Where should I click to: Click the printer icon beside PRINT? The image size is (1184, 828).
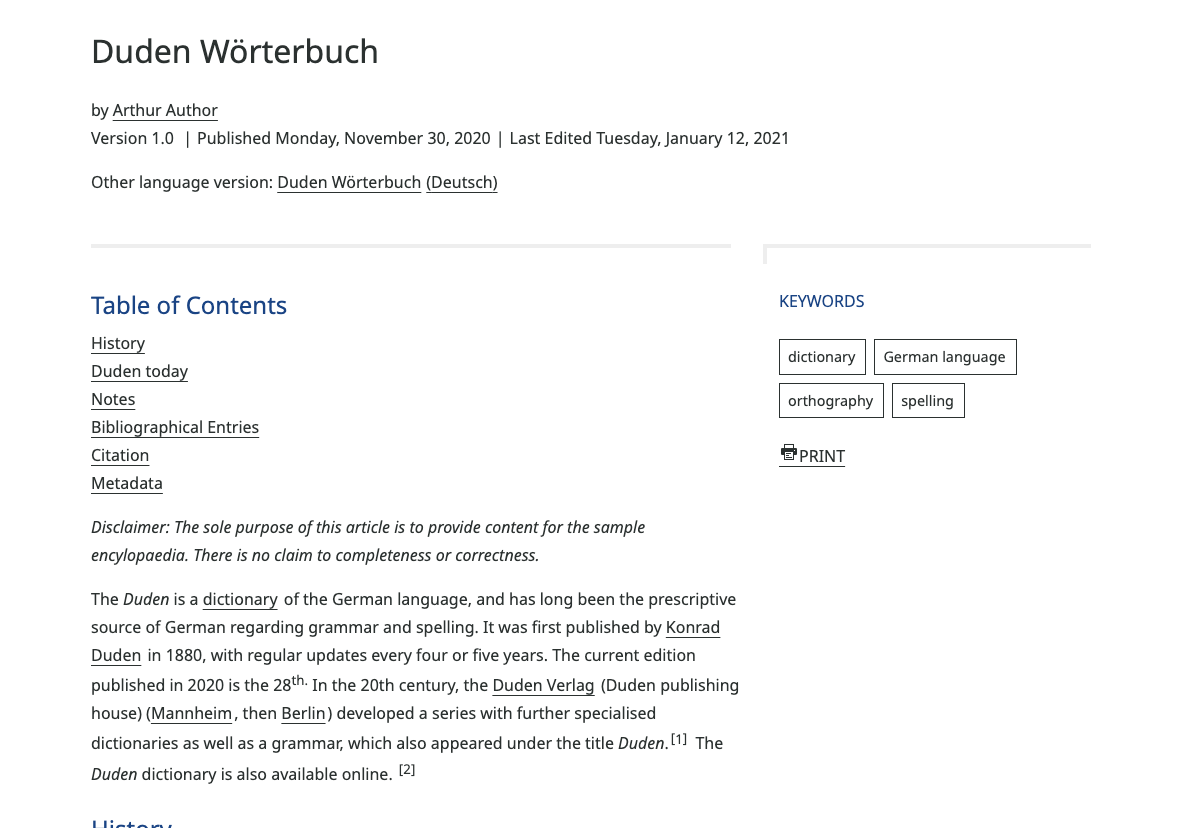pos(788,453)
